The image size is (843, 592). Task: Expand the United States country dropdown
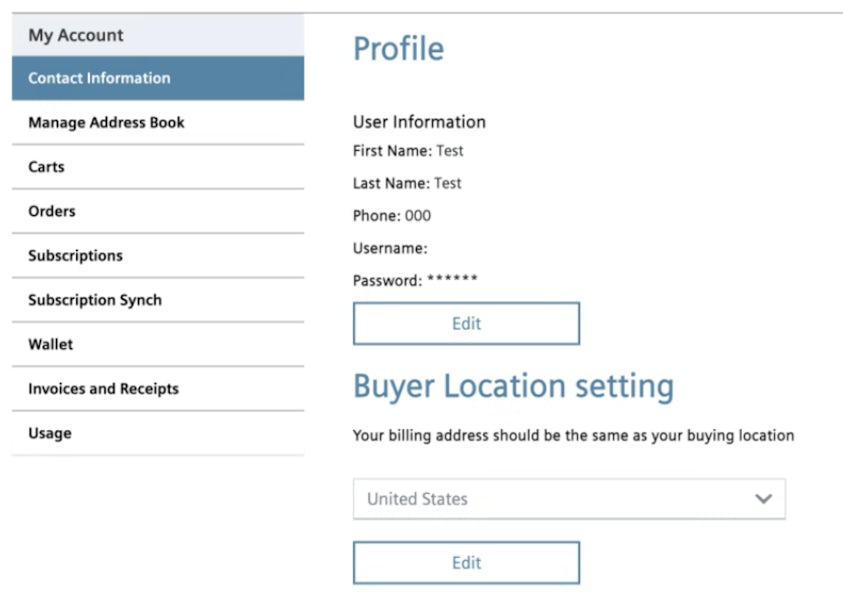tap(569, 499)
